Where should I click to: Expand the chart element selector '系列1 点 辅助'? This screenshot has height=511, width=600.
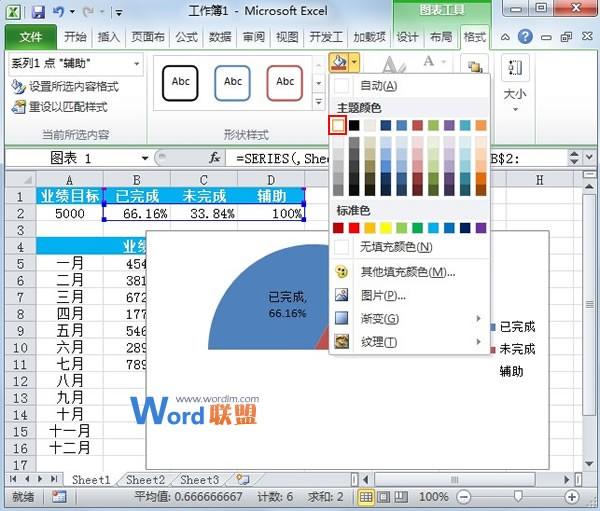(x=137, y=63)
